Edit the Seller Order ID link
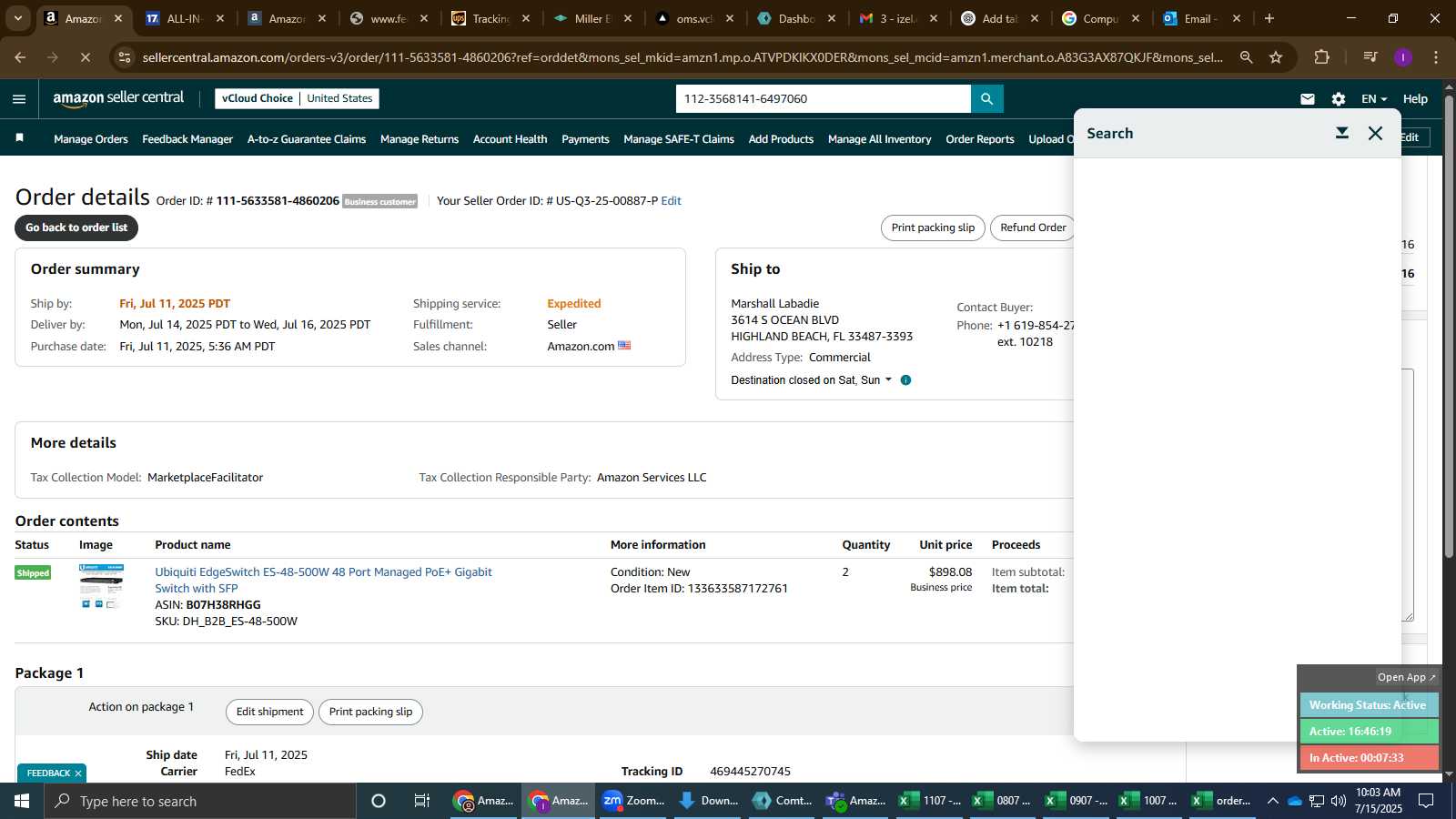 [671, 201]
